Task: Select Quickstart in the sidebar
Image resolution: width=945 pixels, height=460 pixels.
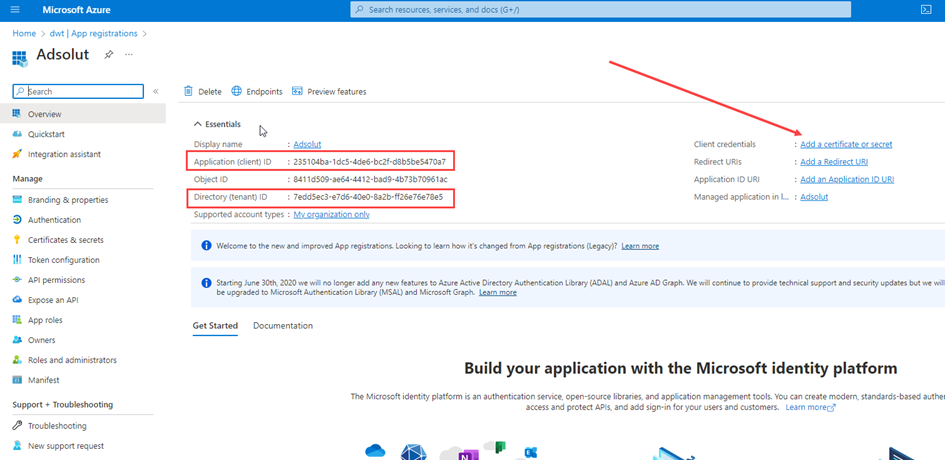Action: pyautogui.click(x=47, y=134)
